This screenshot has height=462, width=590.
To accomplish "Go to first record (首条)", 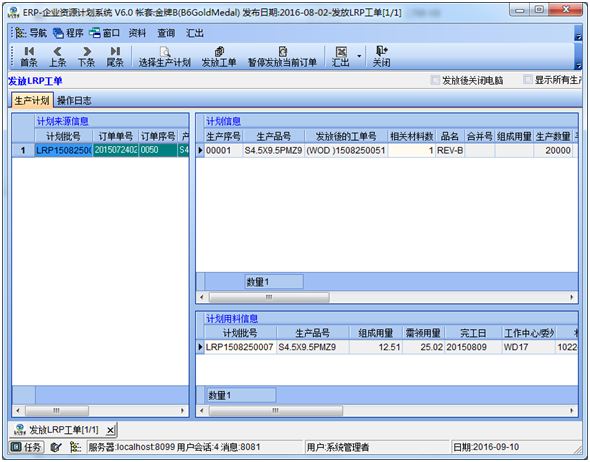I will pyautogui.click(x=29, y=56).
